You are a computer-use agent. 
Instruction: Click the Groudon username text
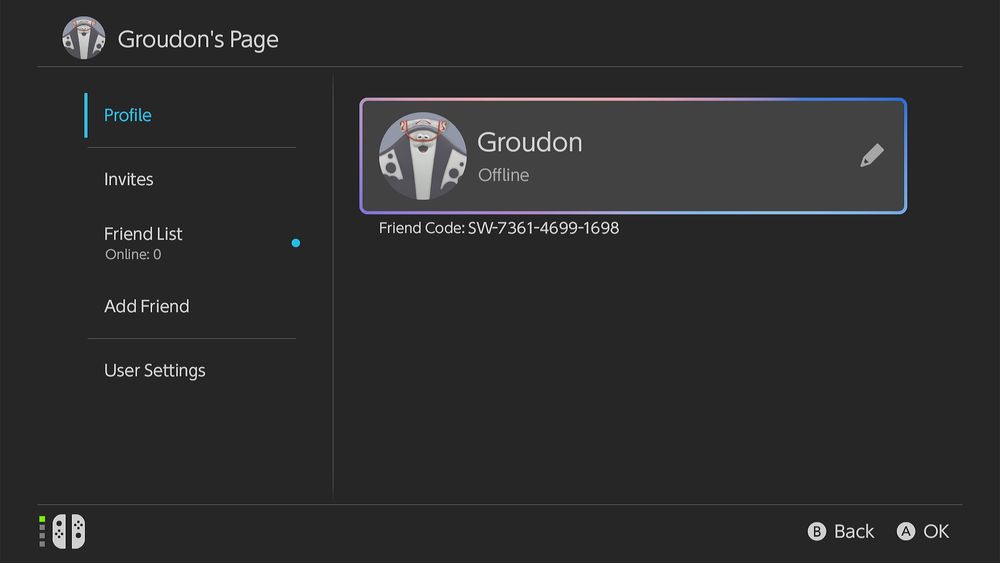(x=529, y=142)
